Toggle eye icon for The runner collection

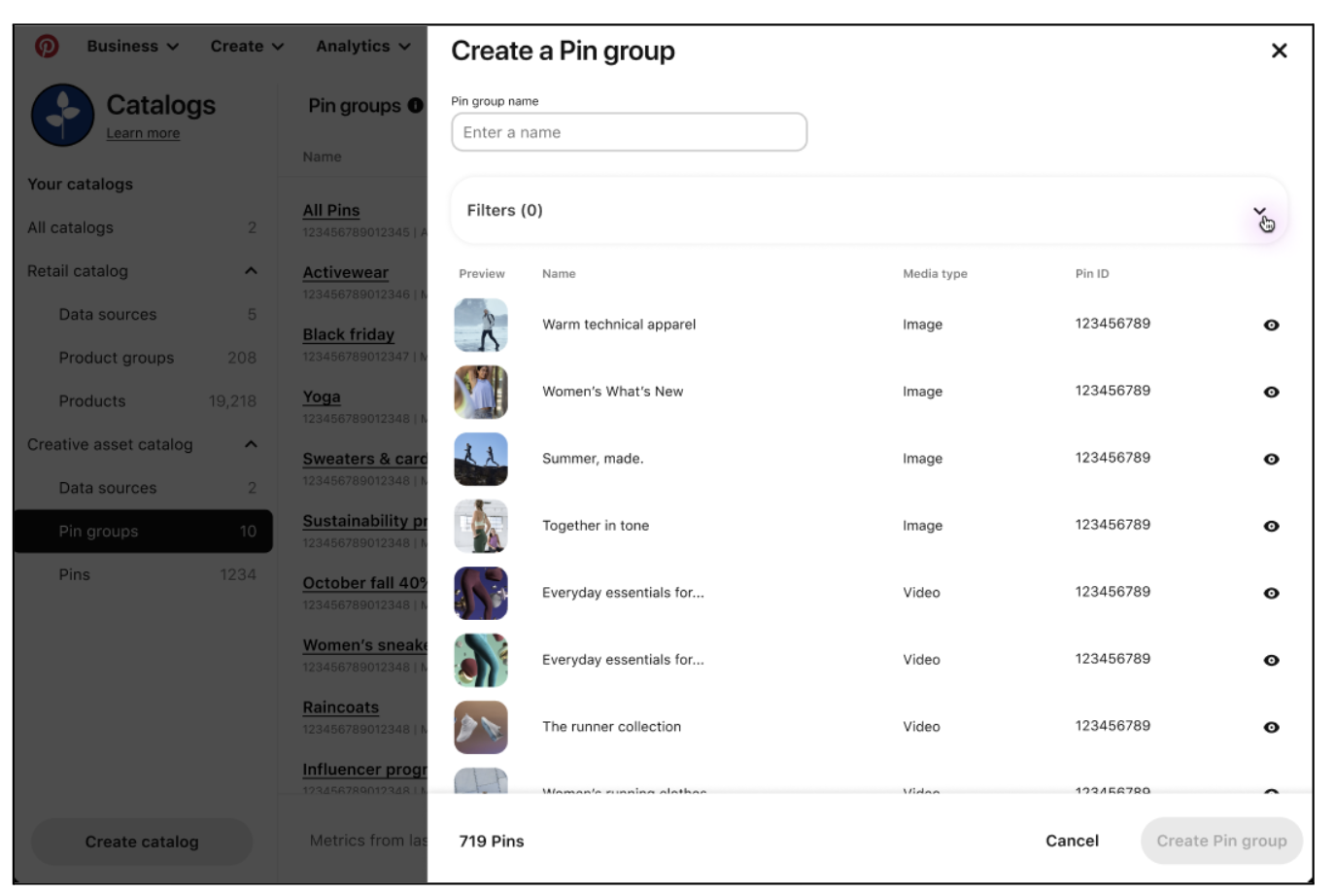point(1271,727)
